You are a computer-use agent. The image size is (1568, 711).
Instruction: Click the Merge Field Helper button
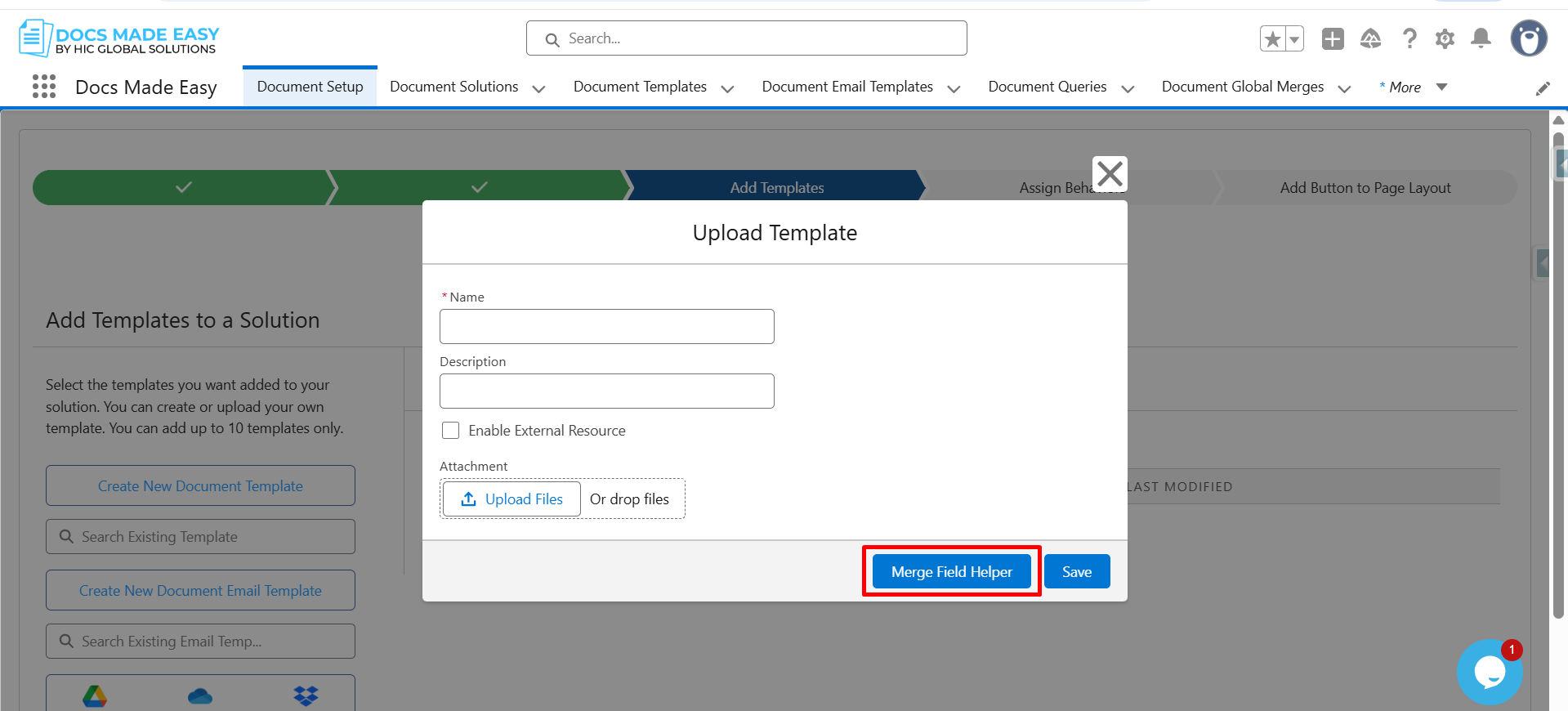(x=951, y=571)
